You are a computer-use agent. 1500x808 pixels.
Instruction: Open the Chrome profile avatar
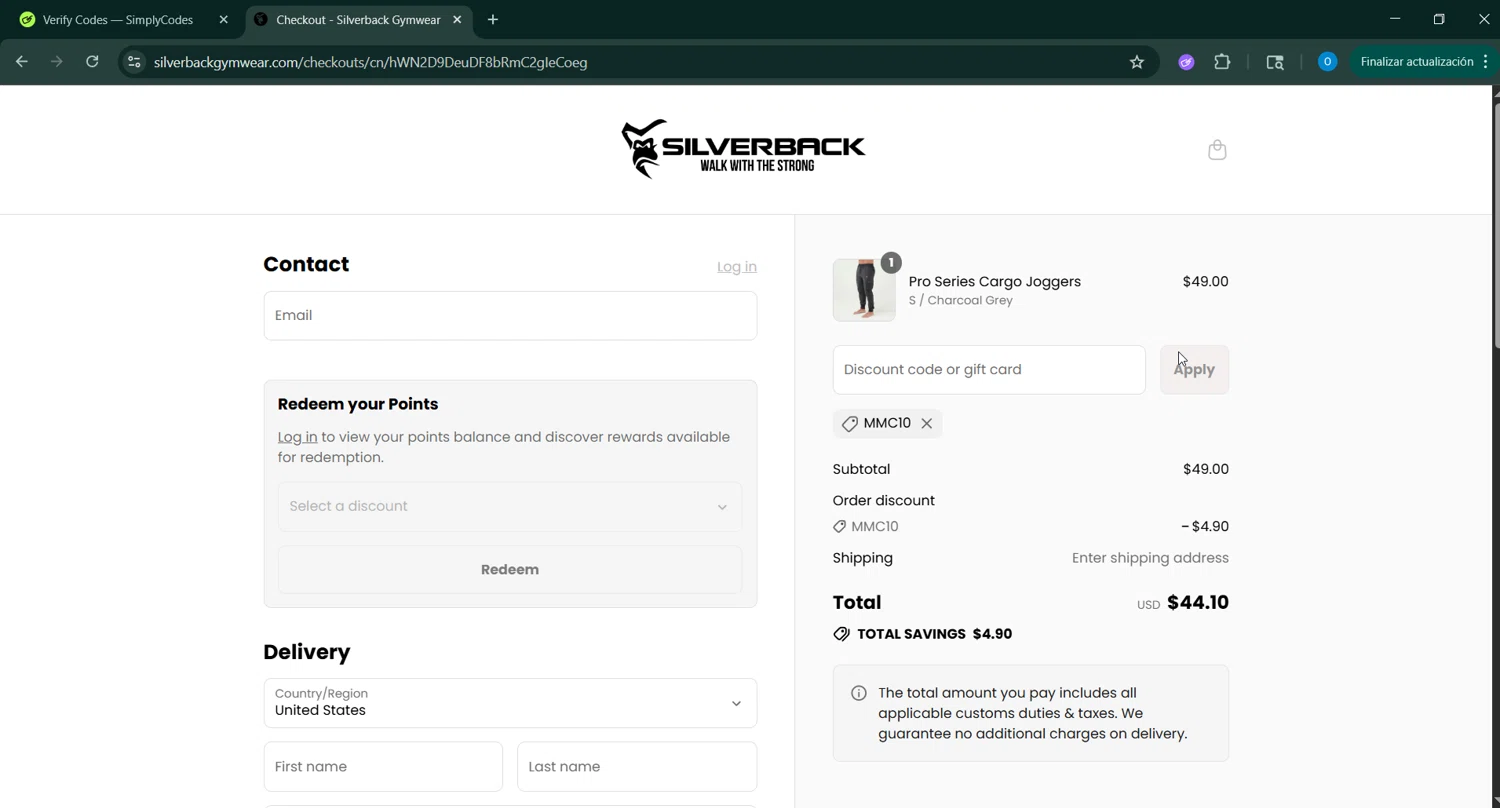[1327, 62]
